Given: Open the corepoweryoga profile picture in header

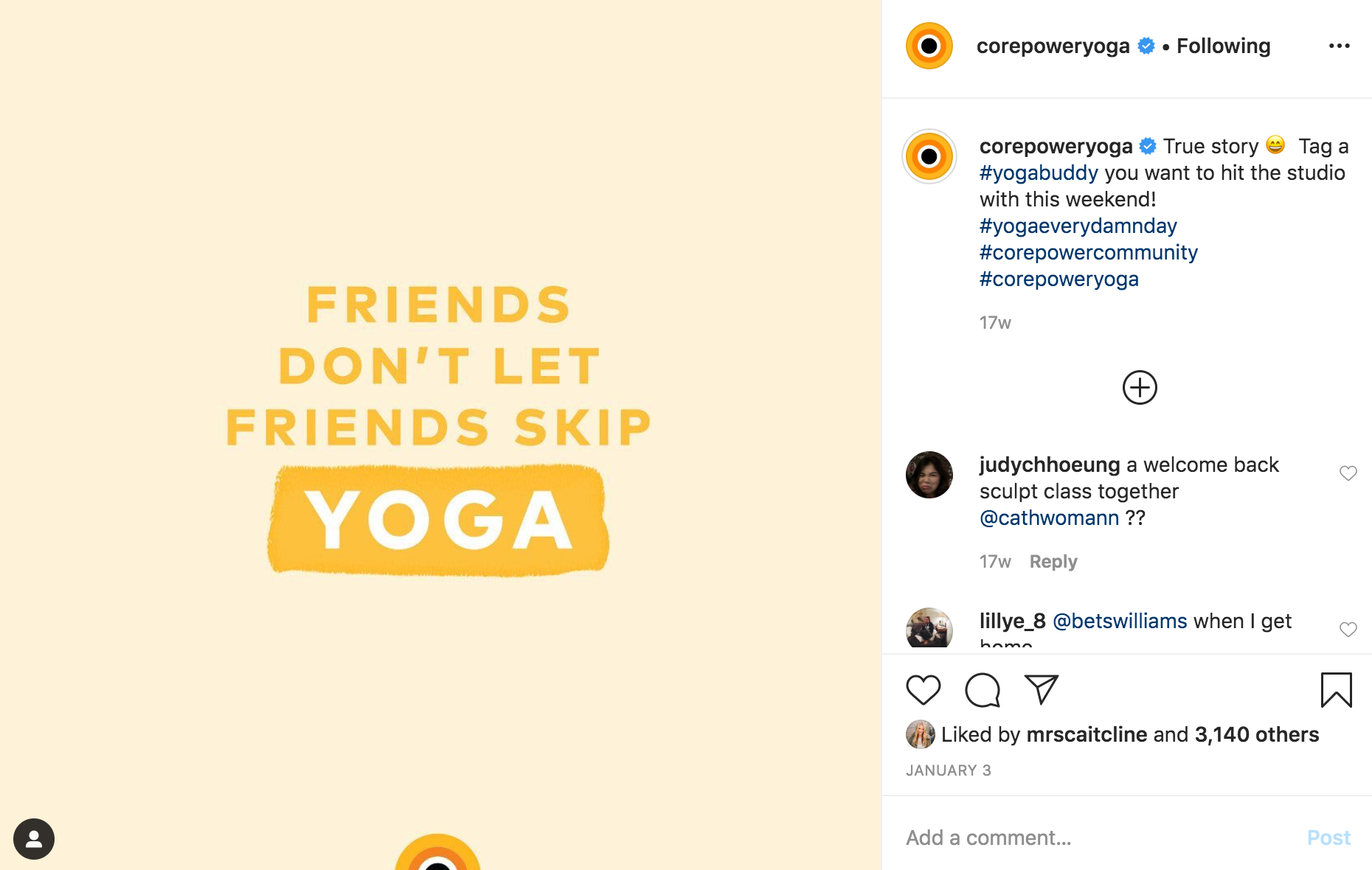Looking at the screenshot, I should coord(929,46).
